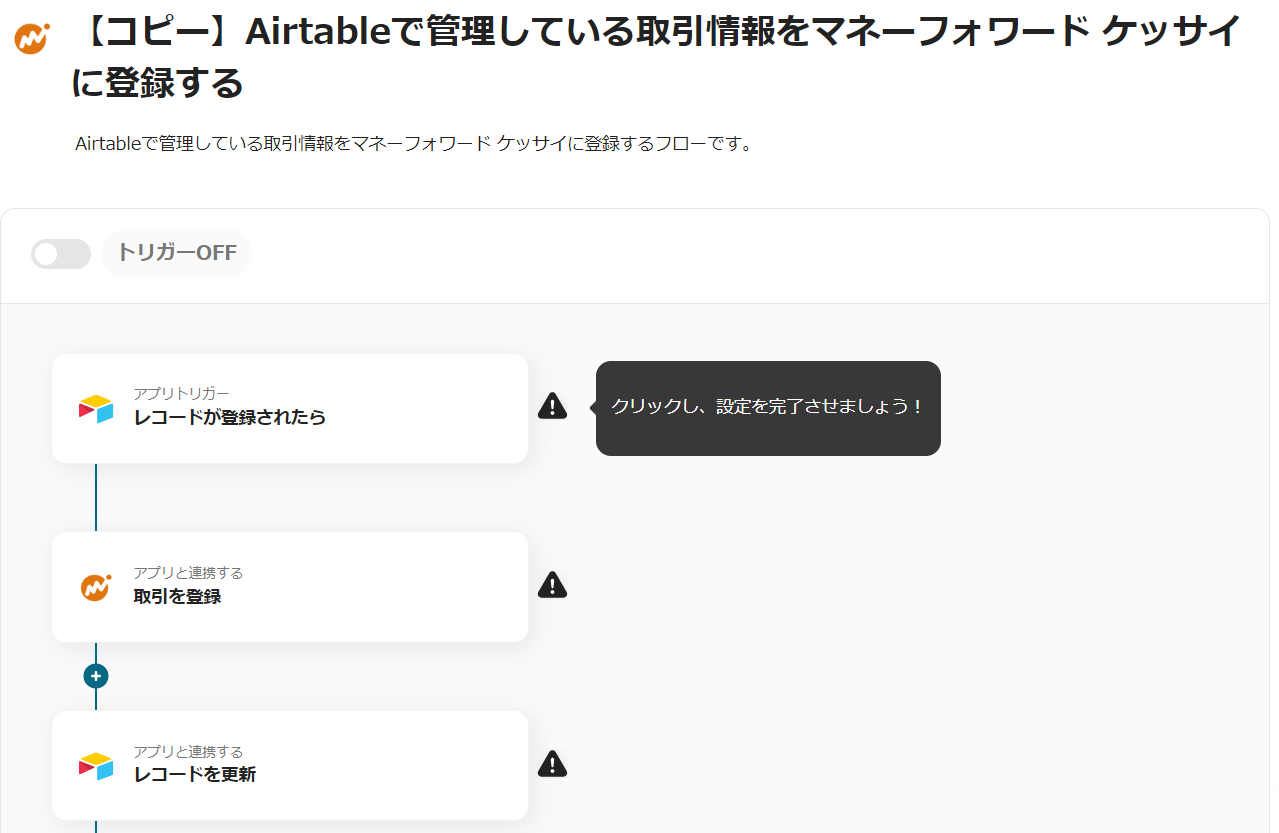Click warning icon beside レコードが登録されたら step

coord(552,406)
